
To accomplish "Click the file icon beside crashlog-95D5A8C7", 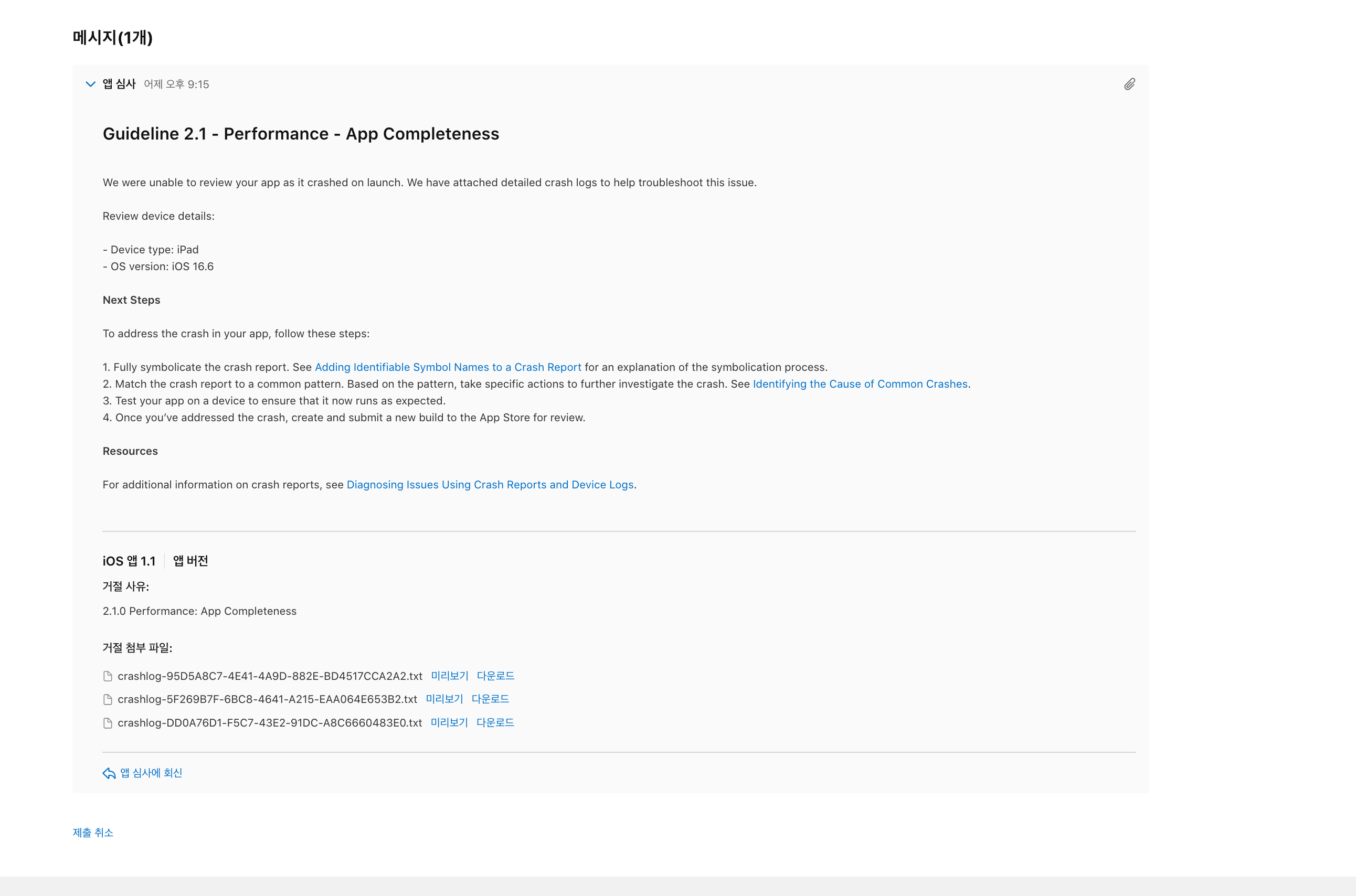I will coord(108,676).
